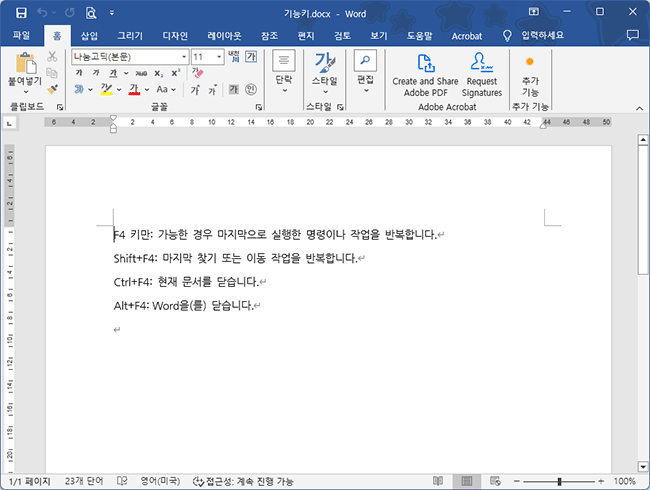This screenshot has height=490, width=650.
Task: Expand the 붙여넣기 paste options arrow
Action: coord(26,92)
